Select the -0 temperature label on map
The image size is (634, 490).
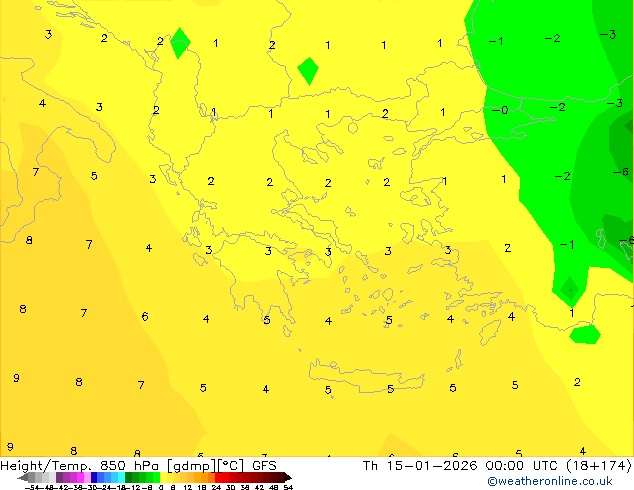click(500, 110)
